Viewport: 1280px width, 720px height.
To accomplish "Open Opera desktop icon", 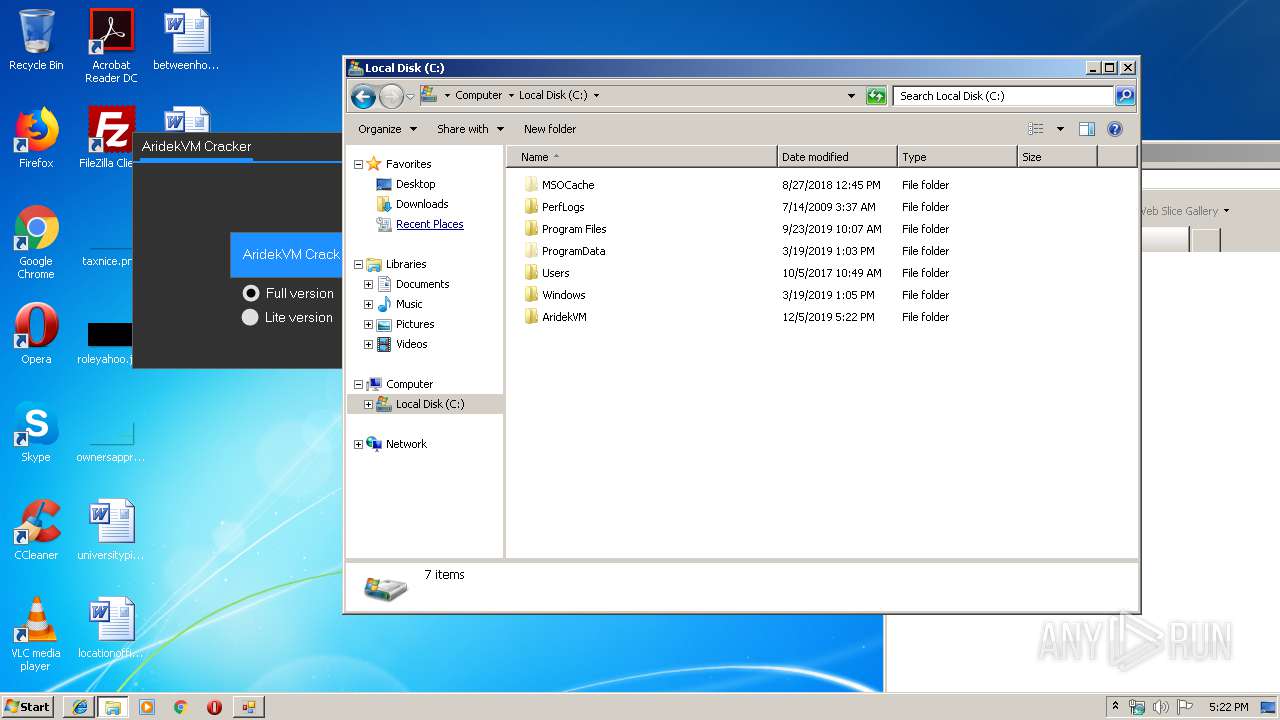I will [36, 334].
